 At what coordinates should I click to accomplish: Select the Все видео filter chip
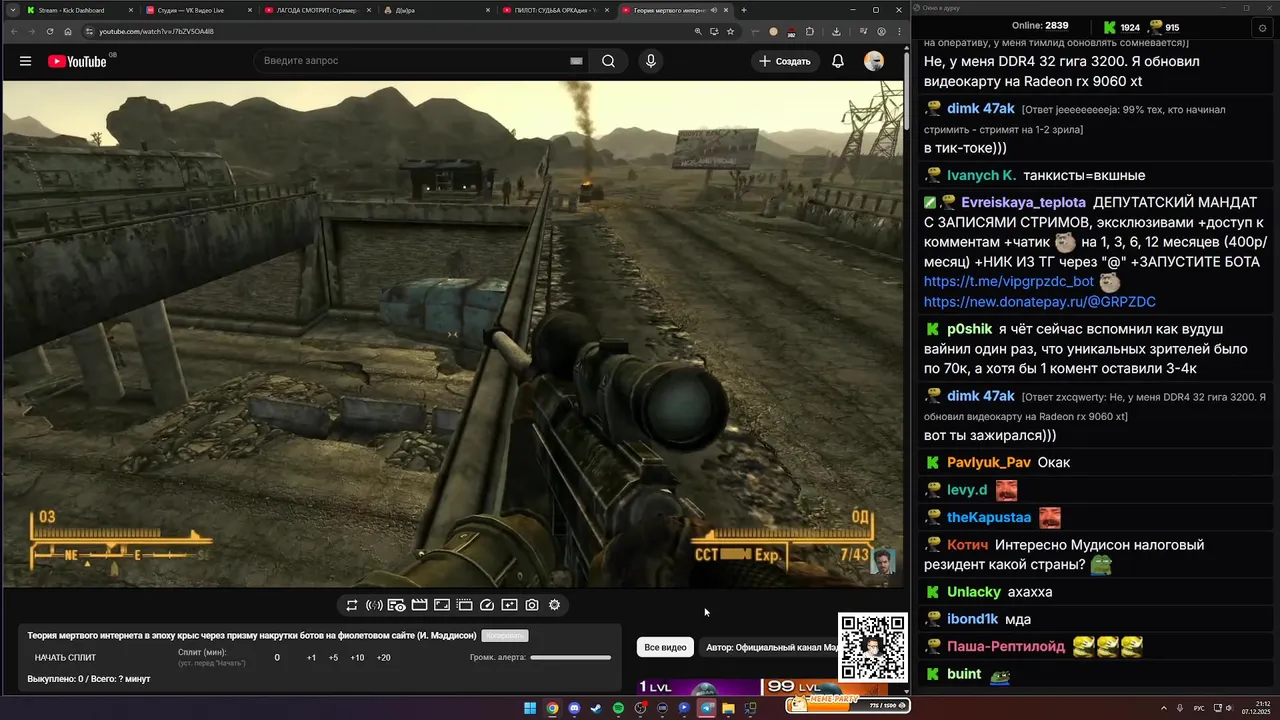[665, 647]
